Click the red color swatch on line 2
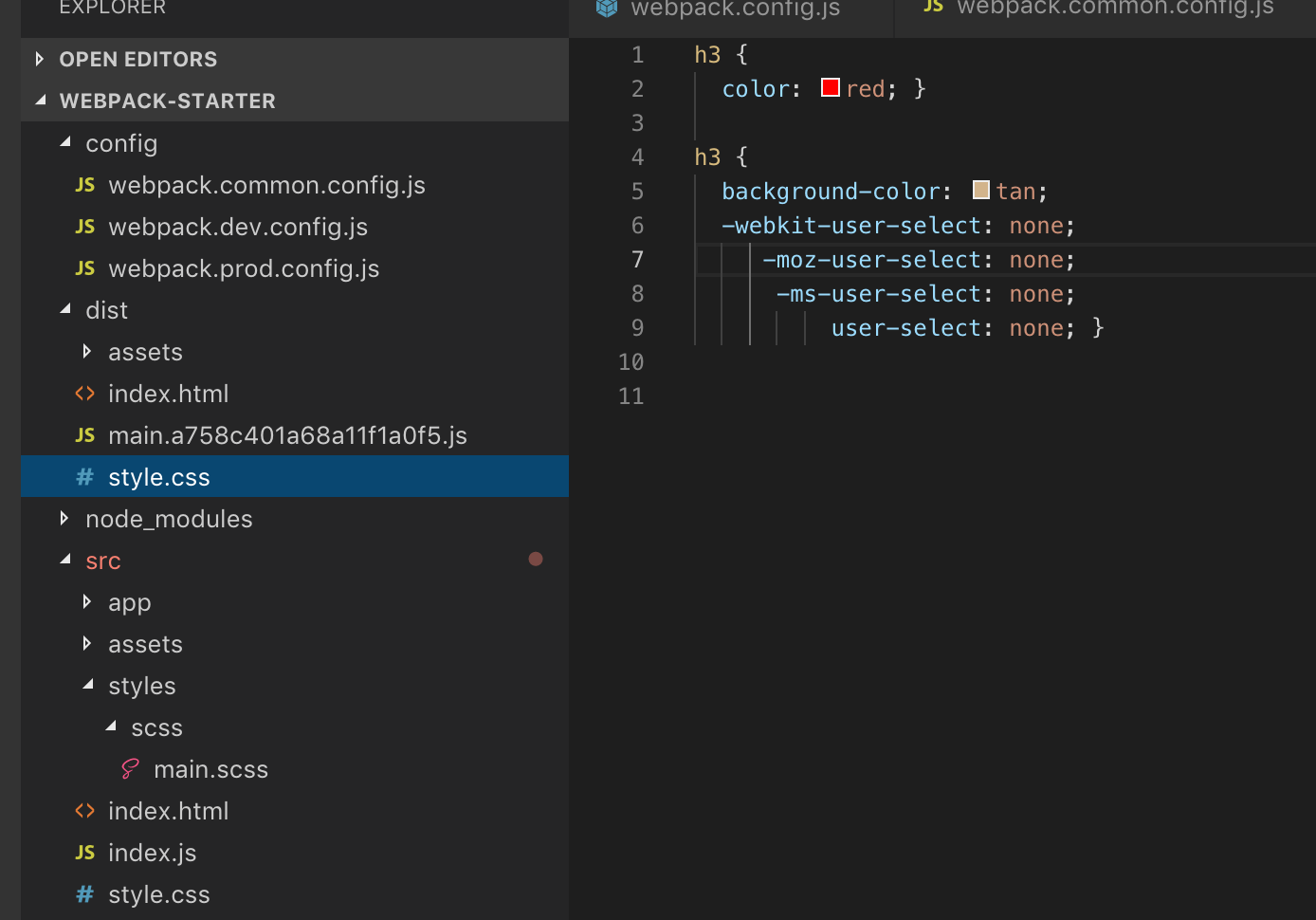The width and height of the screenshot is (1316, 920). 831,88
